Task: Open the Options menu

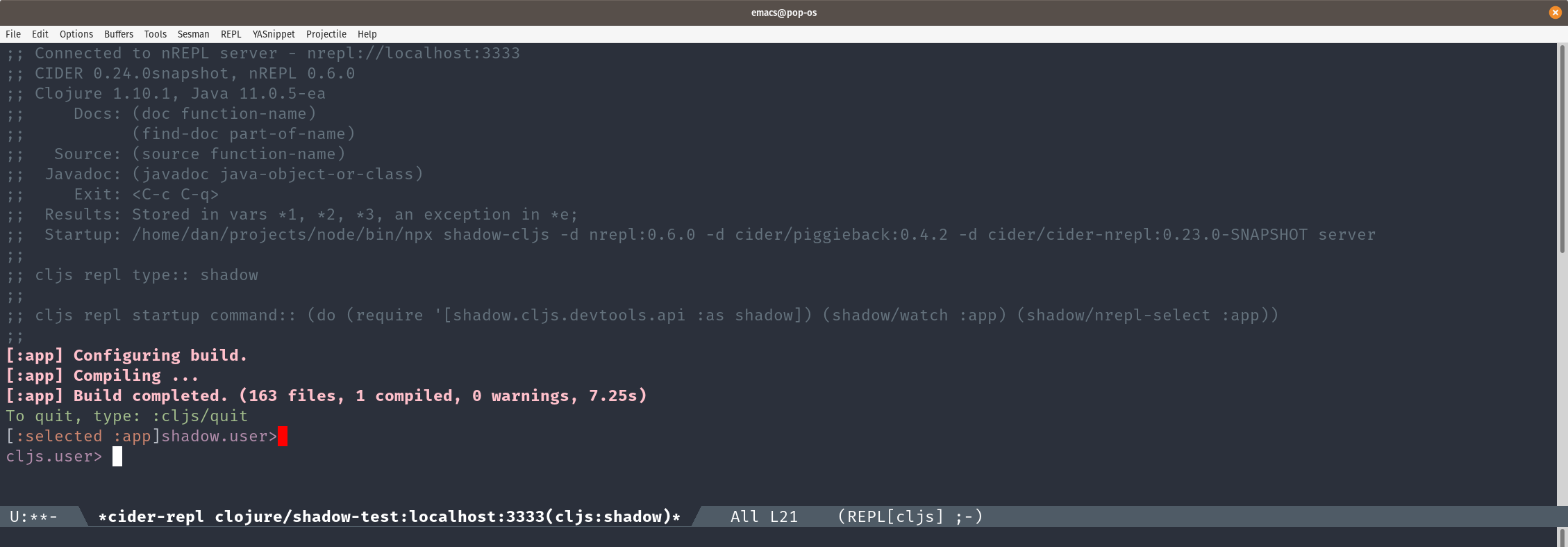Action: click(76, 34)
